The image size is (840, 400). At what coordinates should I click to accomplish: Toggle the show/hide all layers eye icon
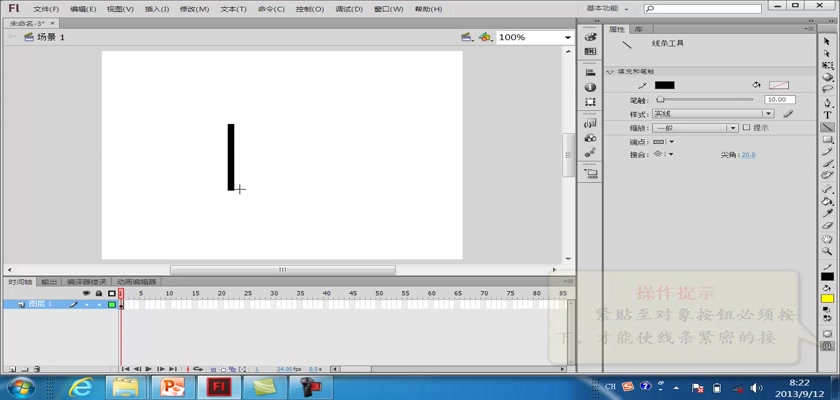(86, 293)
